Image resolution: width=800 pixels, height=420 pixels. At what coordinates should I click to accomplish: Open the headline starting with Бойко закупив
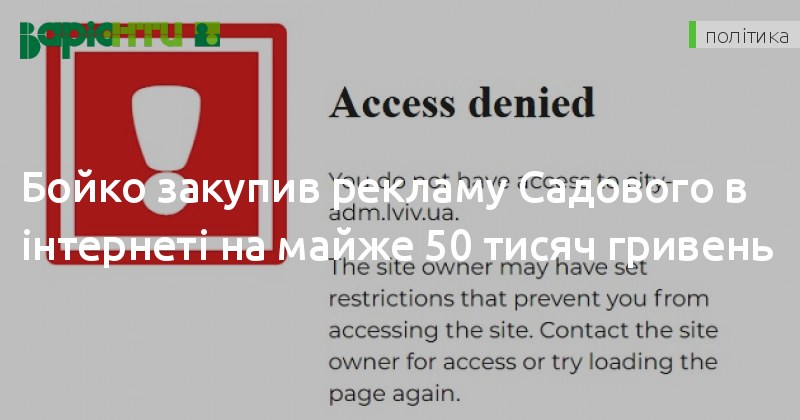point(397,218)
